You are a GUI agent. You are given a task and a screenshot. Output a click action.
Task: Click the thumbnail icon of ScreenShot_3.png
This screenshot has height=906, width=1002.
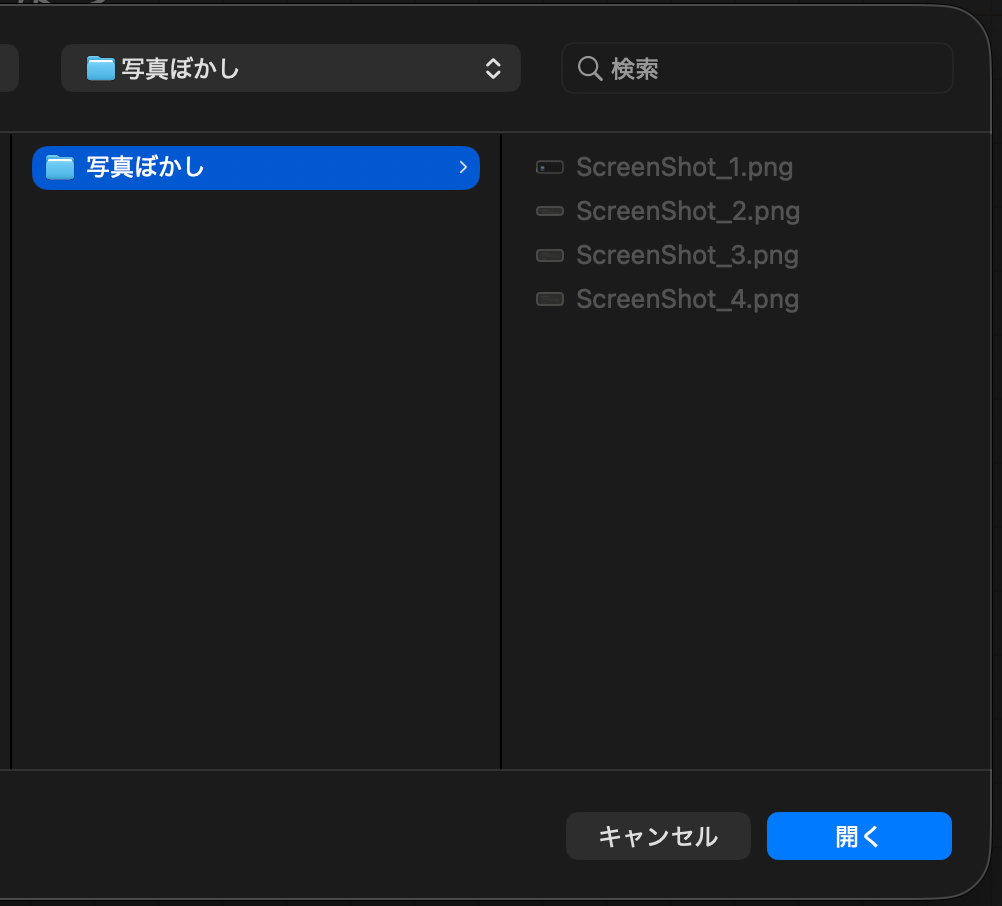(x=550, y=255)
